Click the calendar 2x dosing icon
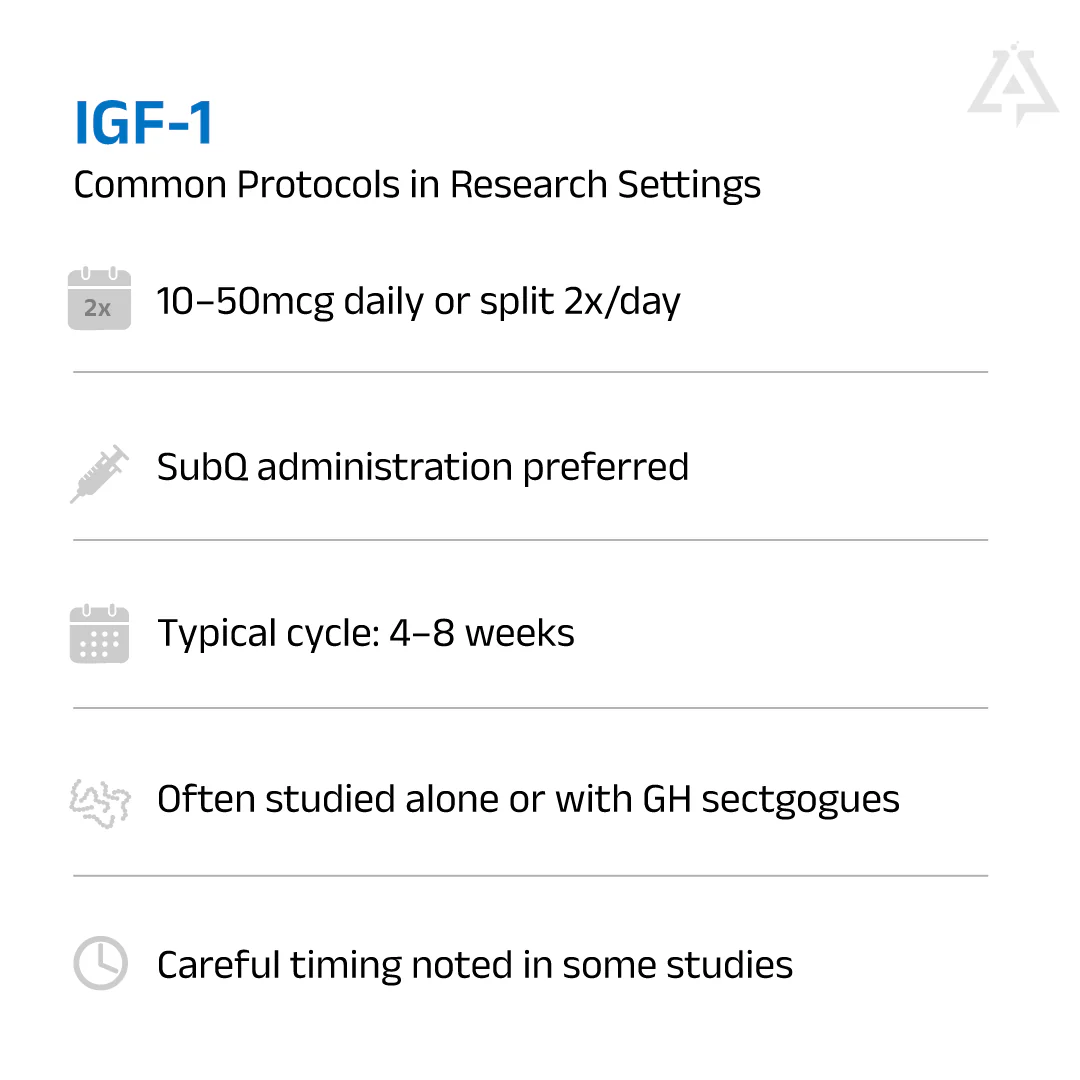The width and height of the screenshot is (1080, 1080). (x=99, y=299)
